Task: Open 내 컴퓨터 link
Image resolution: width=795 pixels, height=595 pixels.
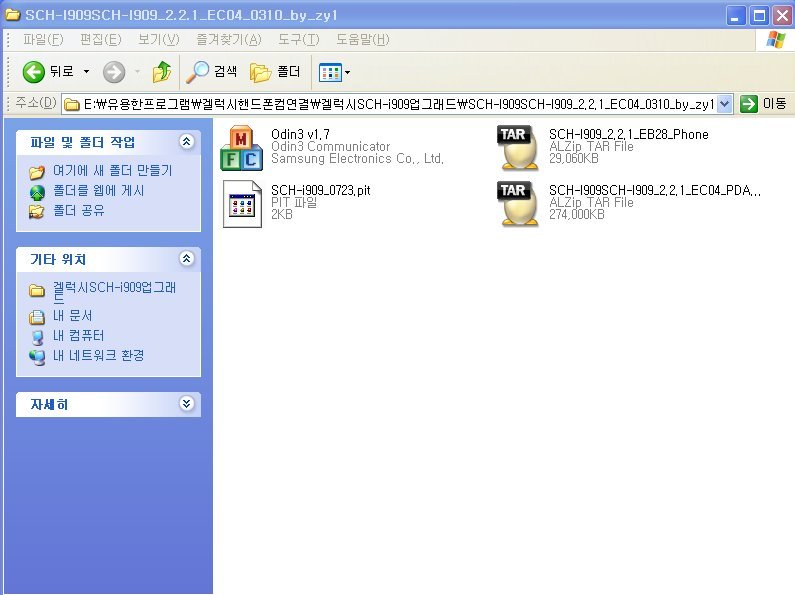Action: coord(79,336)
